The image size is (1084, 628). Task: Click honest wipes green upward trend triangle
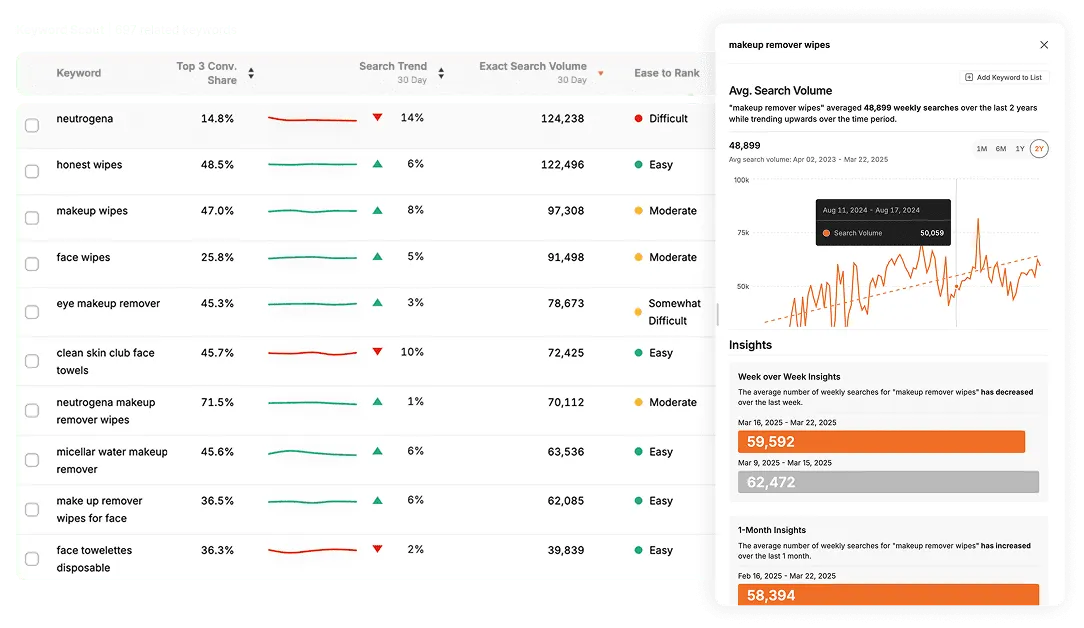(x=377, y=164)
